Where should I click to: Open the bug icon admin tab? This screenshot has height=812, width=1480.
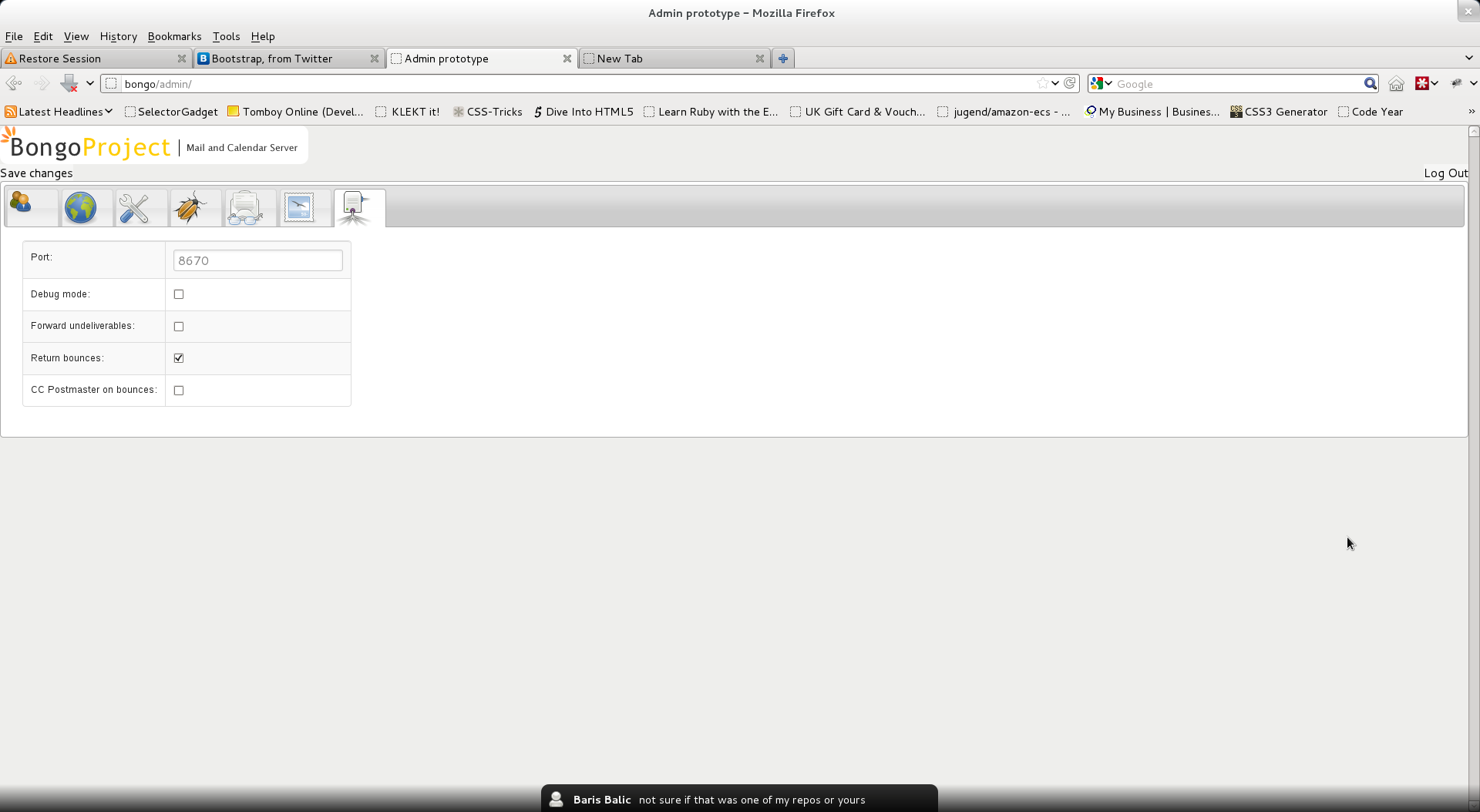click(190, 208)
